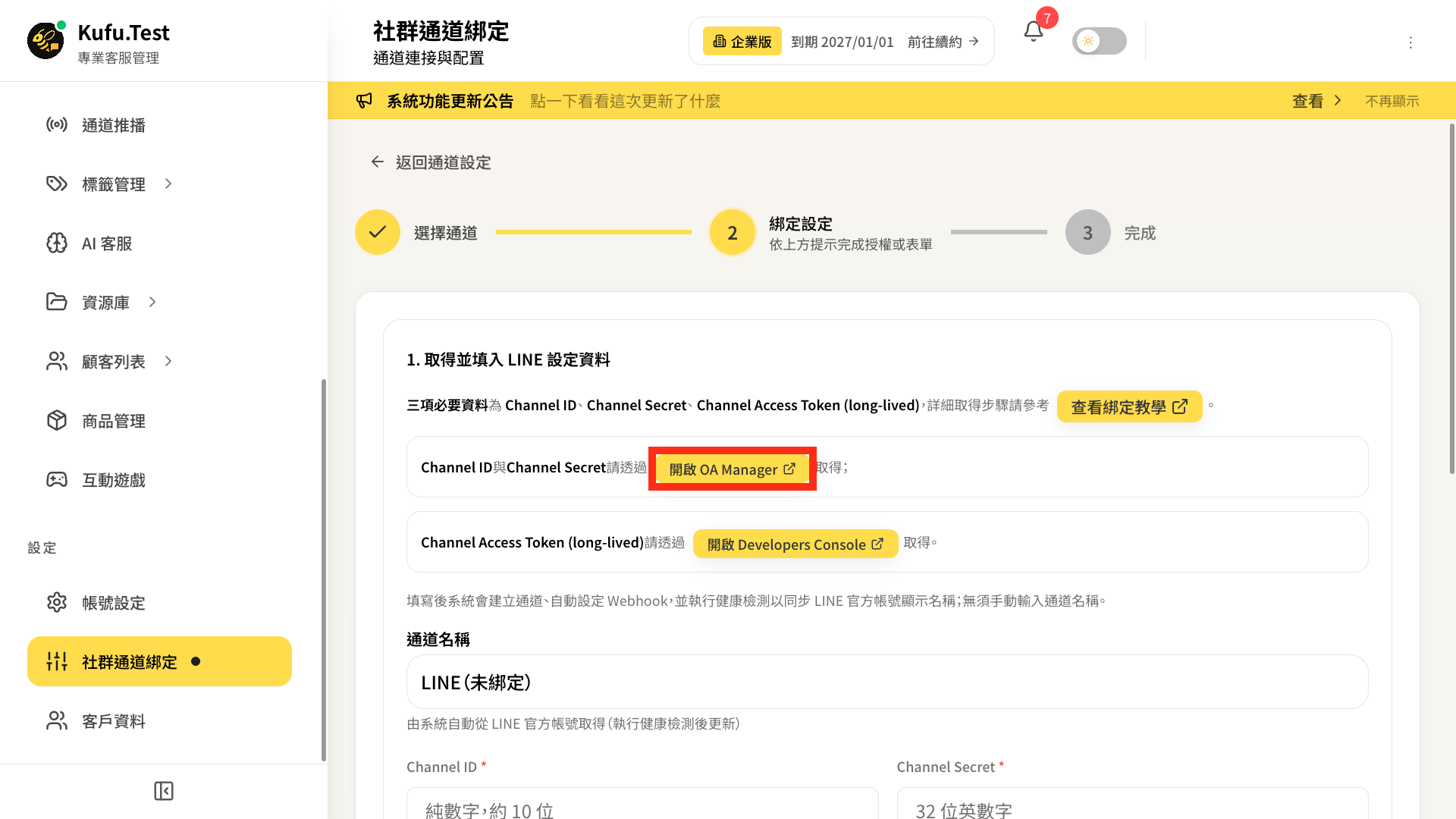
Task: Click the 社群通道綁定 sliders icon
Action: 57,661
